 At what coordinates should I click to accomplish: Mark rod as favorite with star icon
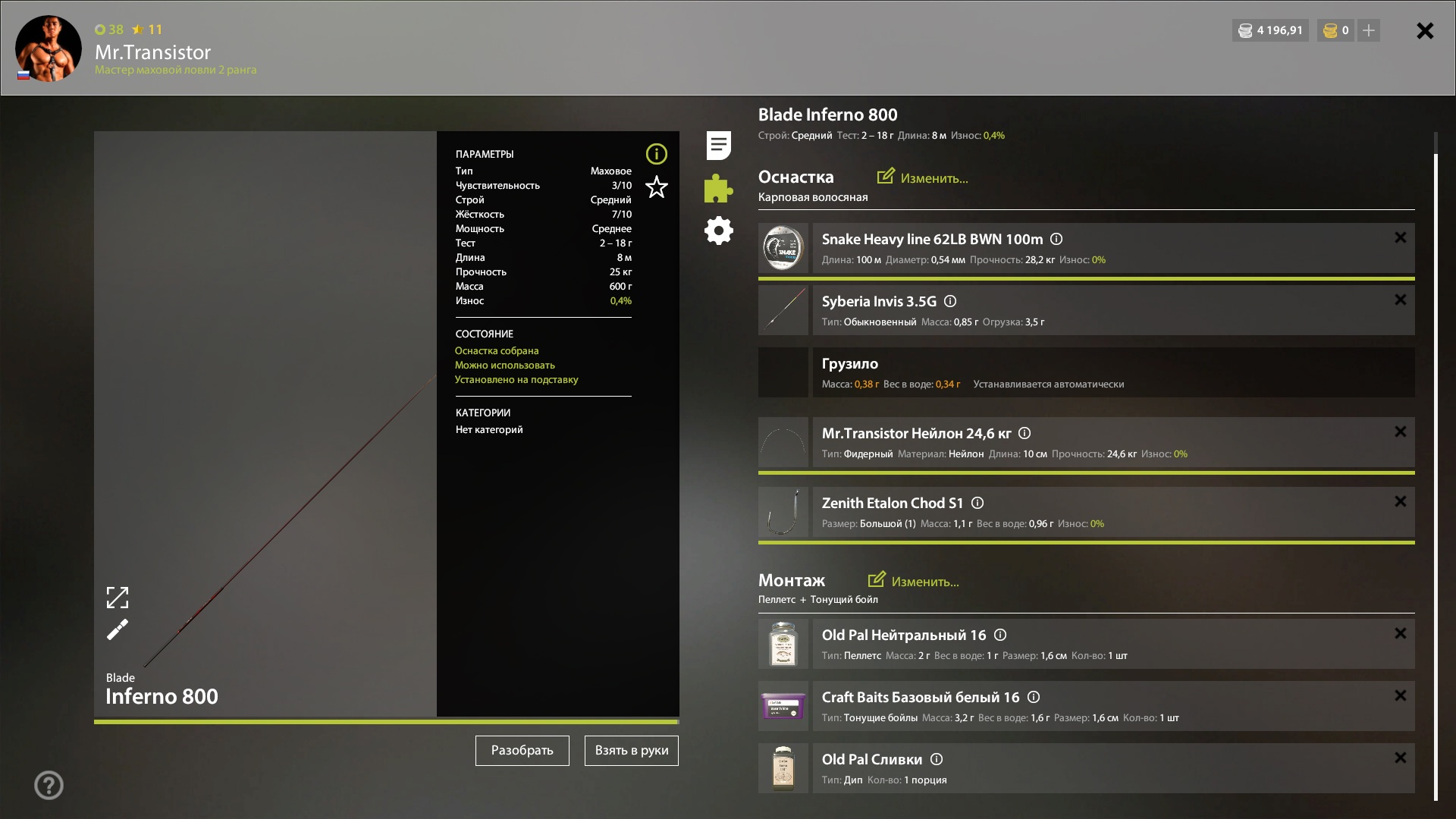coord(656,187)
